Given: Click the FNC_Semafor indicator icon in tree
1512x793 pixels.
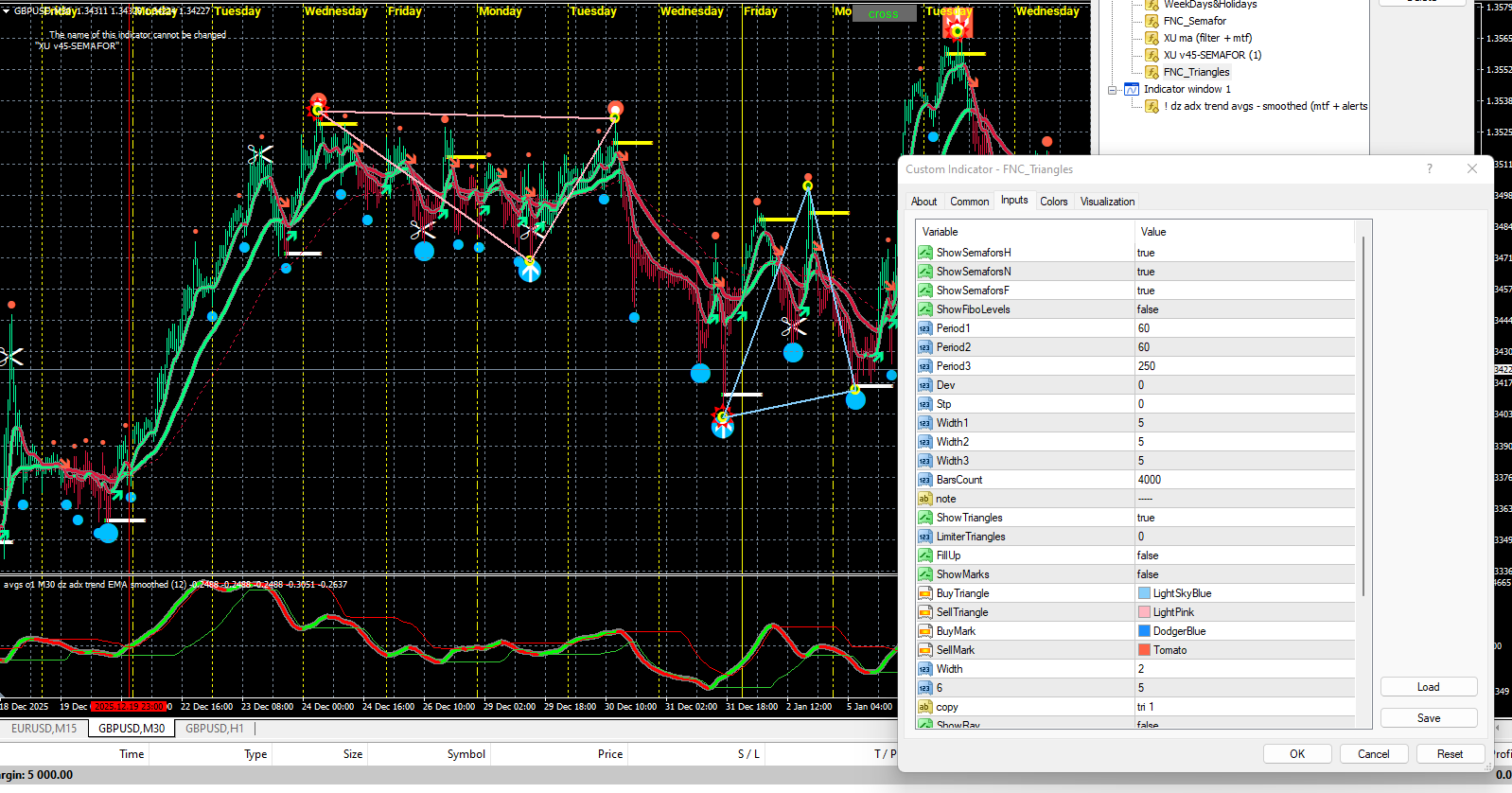Looking at the screenshot, I should [x=1152, y=21].
